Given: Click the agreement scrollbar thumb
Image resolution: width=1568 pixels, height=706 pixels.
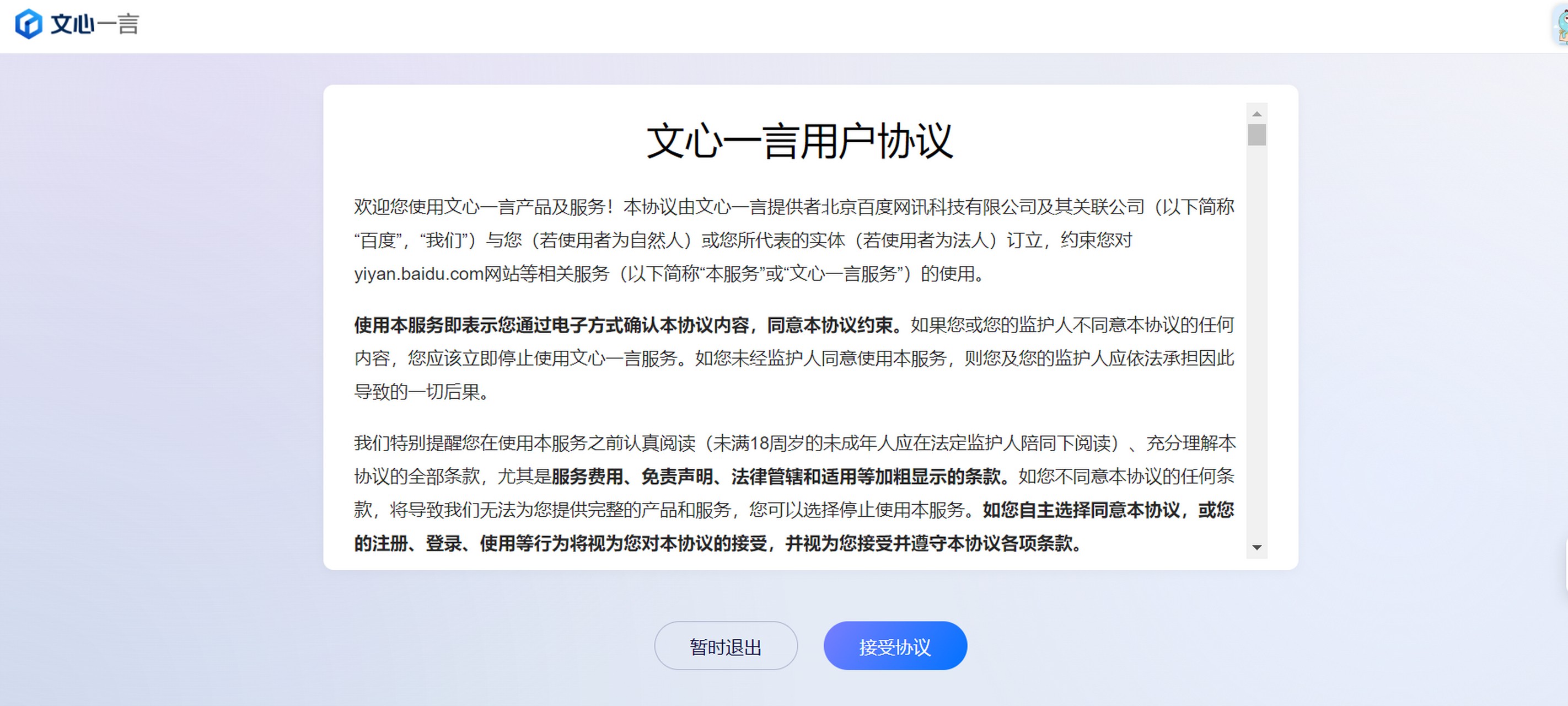Looking at the screenshot, I should click(1256, 135).
